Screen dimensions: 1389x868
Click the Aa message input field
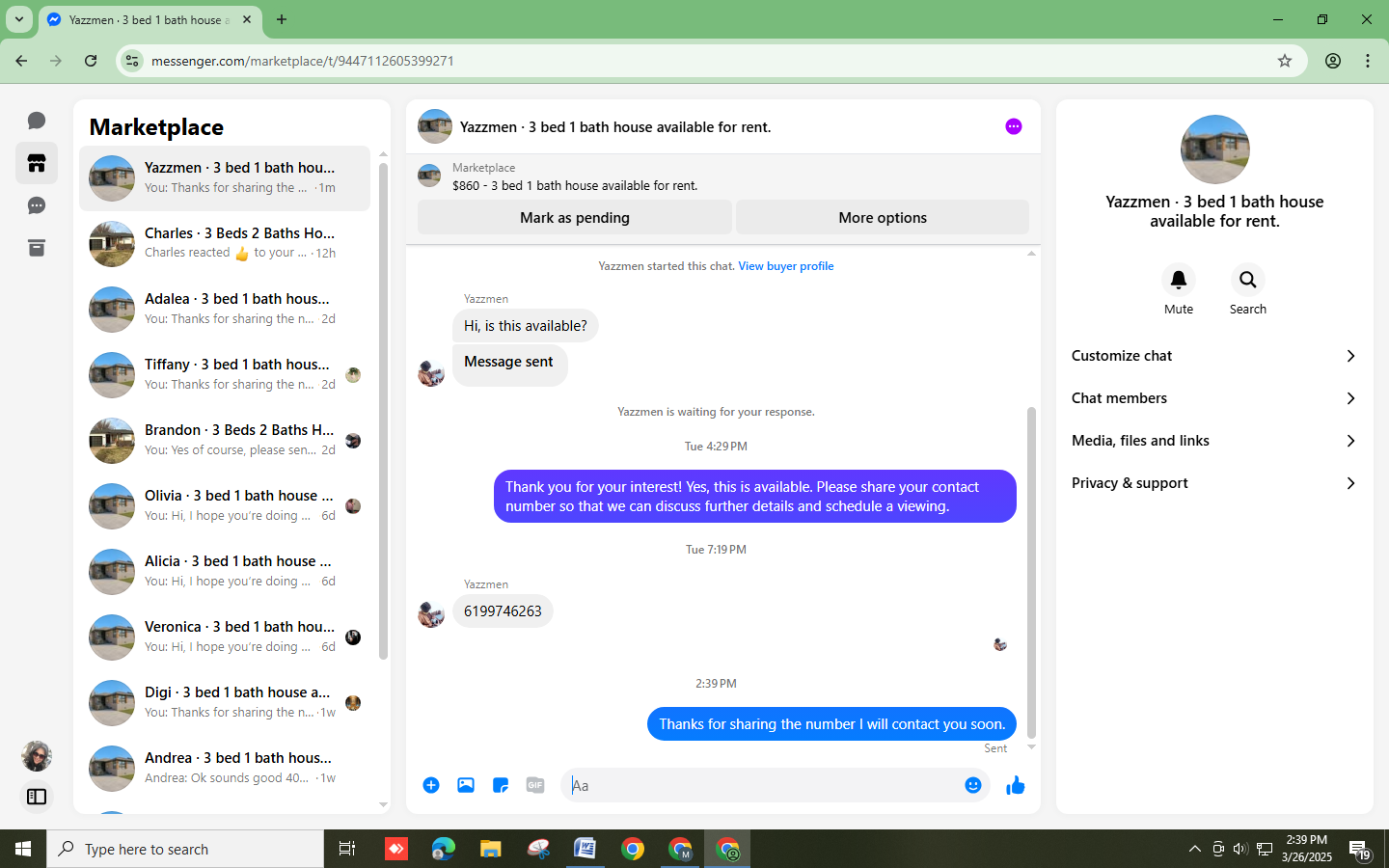[762, 785]
